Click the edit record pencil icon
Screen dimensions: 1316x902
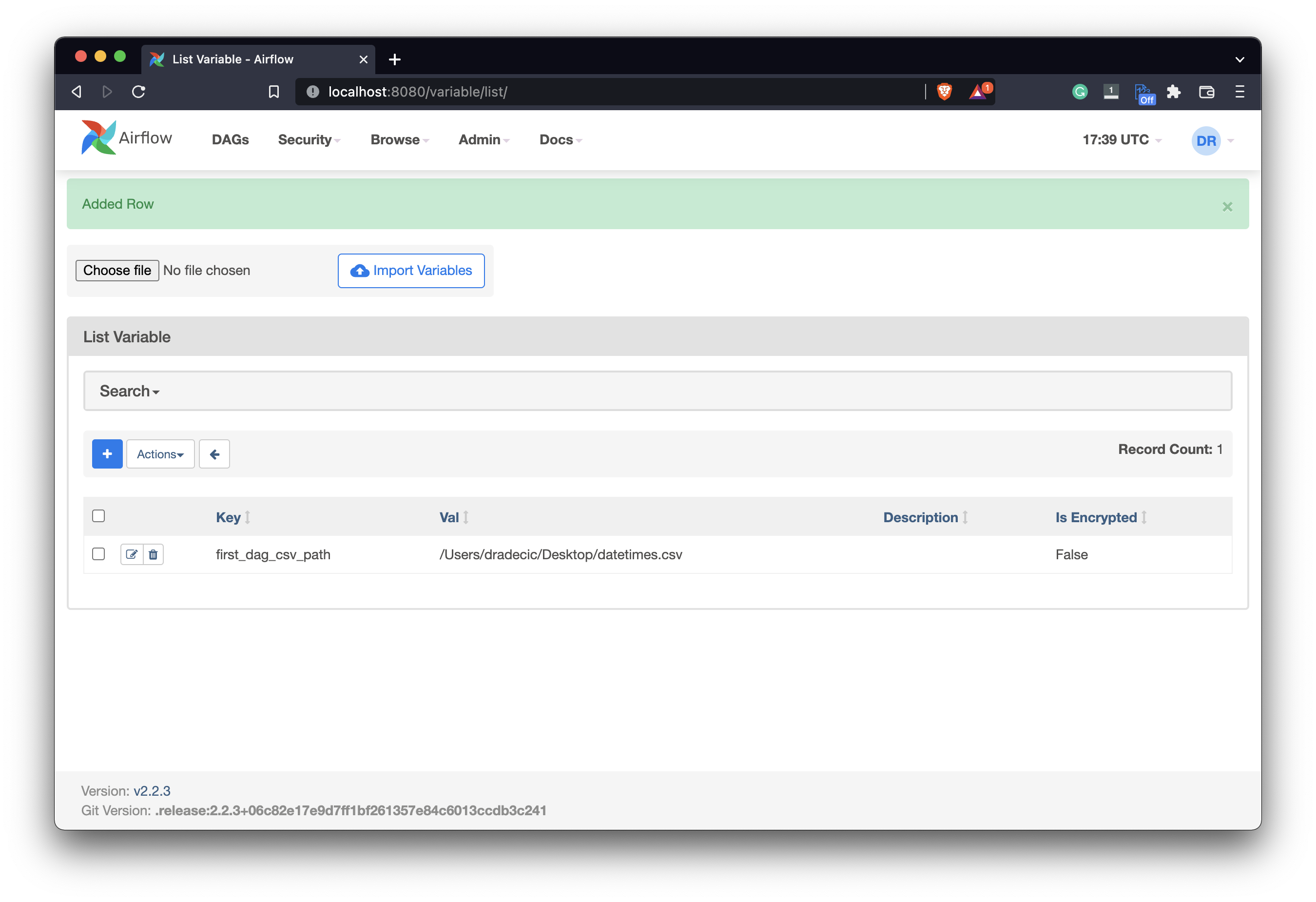[x=132, y=554]
